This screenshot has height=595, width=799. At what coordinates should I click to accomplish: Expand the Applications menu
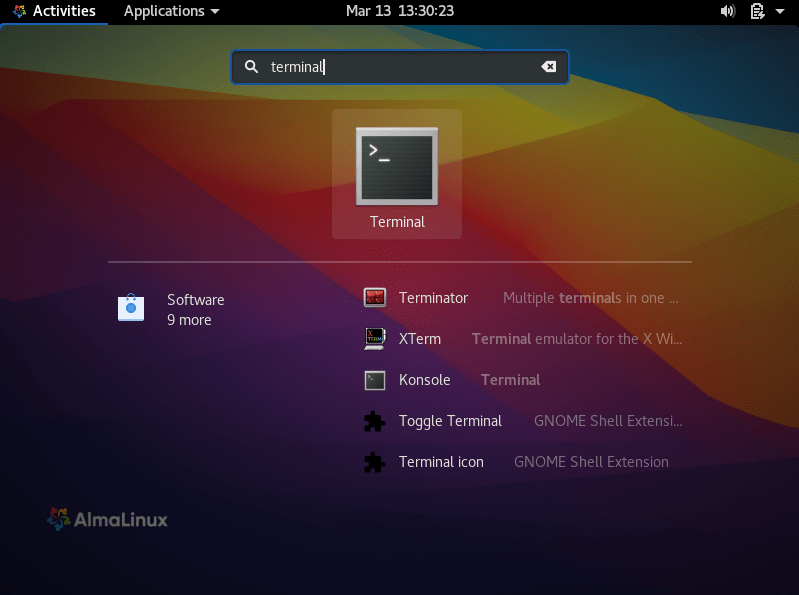pyautogui.click(x=171, y=11)
